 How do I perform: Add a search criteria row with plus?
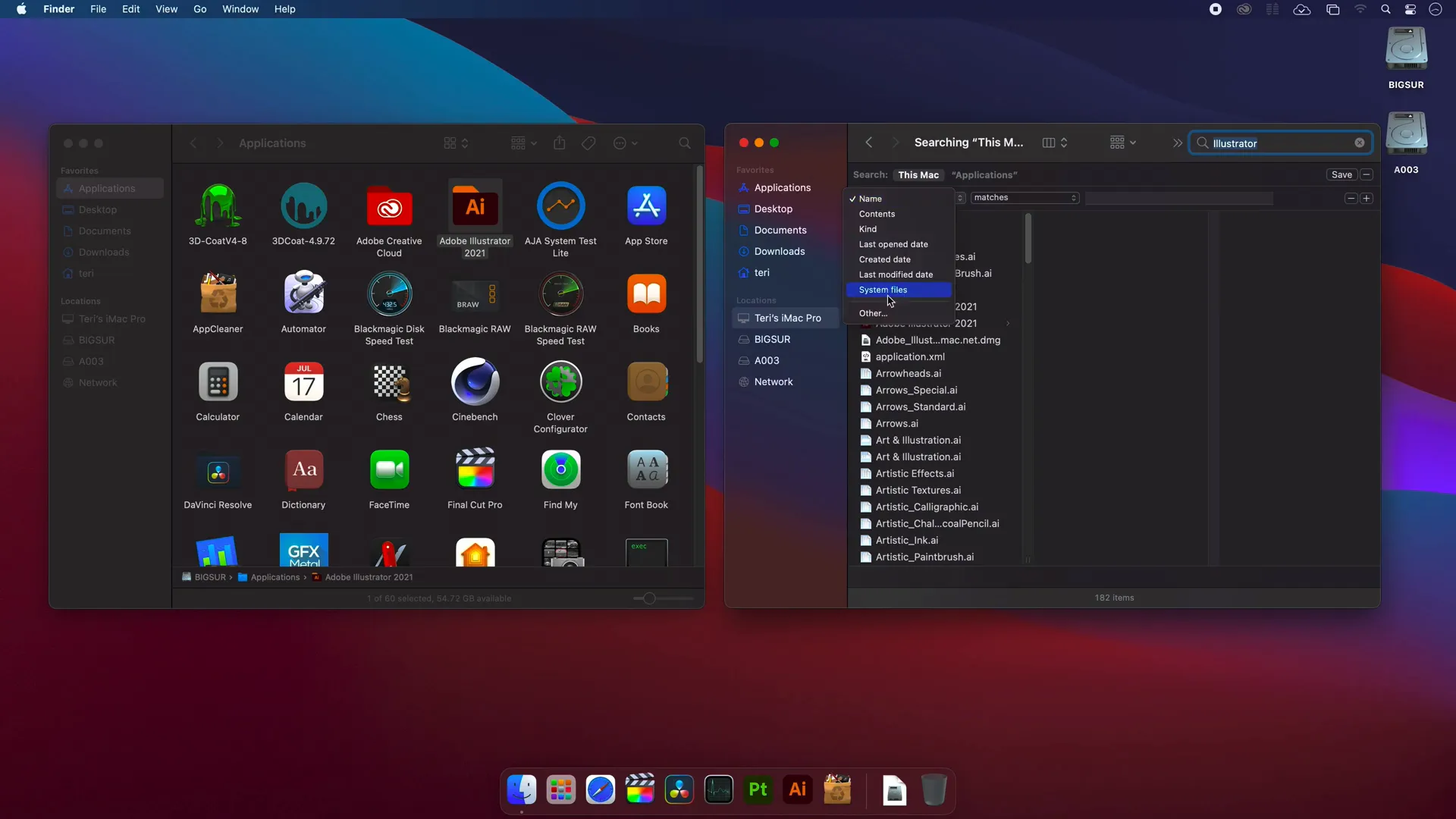click(1367, 199)
